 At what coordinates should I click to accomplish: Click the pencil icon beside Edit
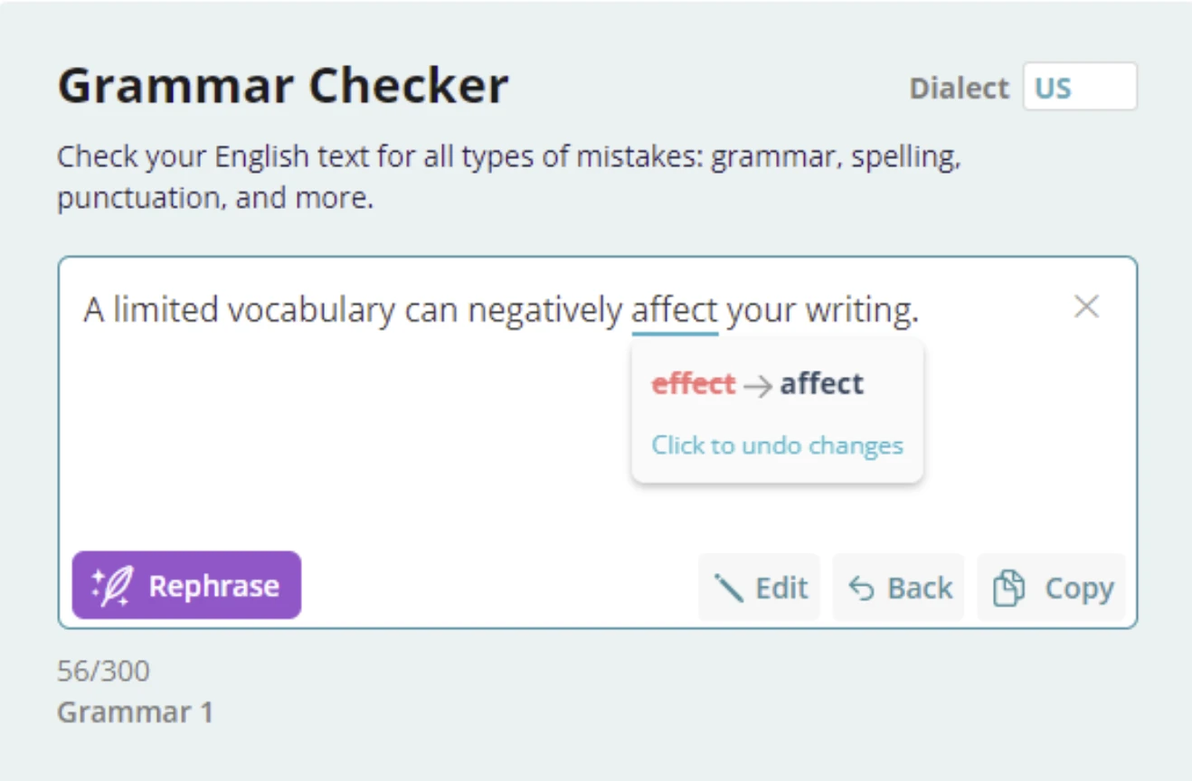pos(728,588)
